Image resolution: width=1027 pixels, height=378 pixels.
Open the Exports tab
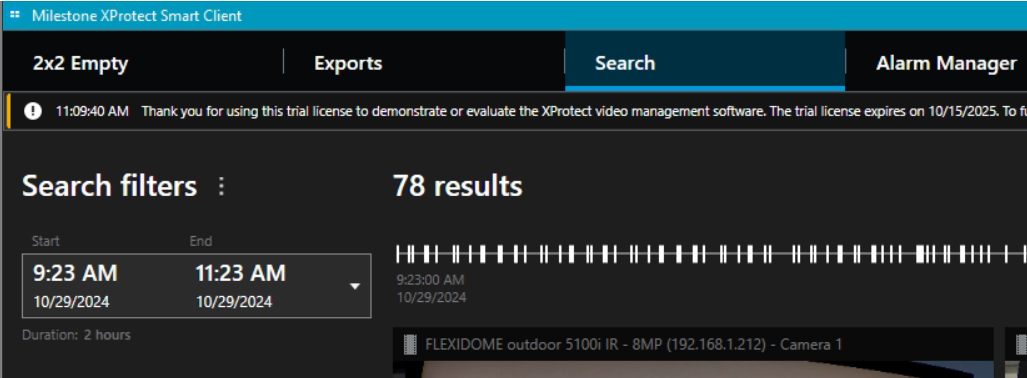point(348,64)
